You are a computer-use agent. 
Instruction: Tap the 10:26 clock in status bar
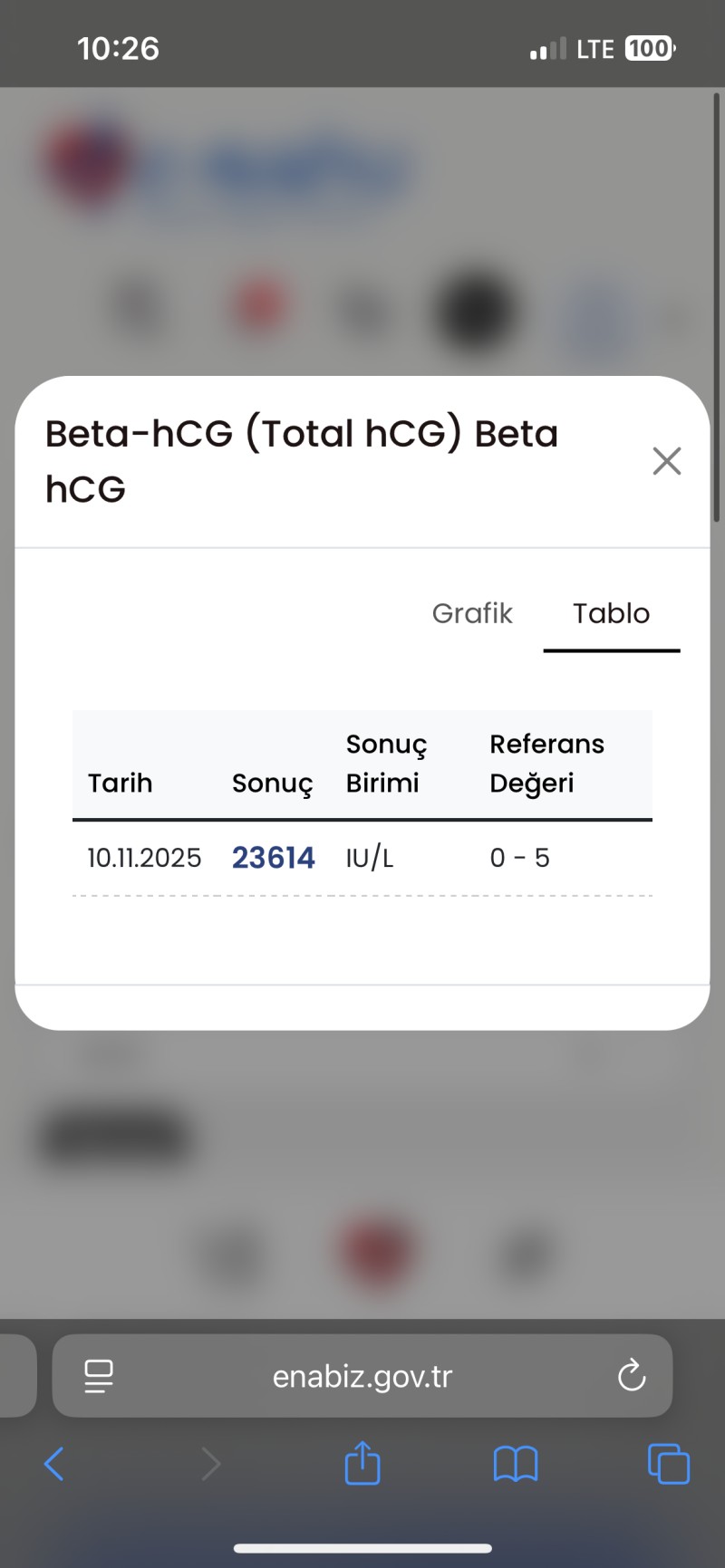coord(118,49)
